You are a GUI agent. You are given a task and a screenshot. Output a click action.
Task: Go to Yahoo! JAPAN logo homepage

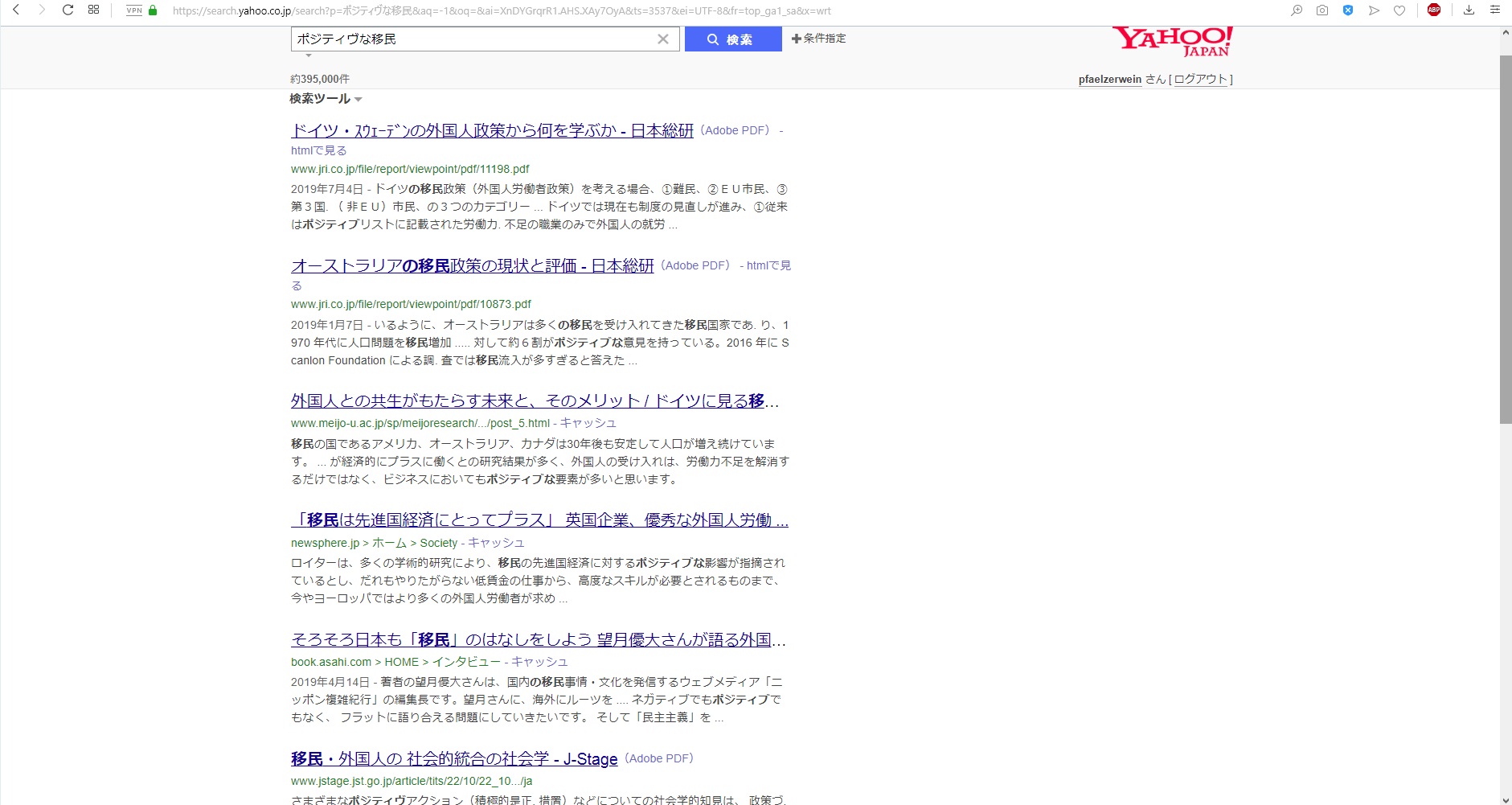[x=1173, y=42]
